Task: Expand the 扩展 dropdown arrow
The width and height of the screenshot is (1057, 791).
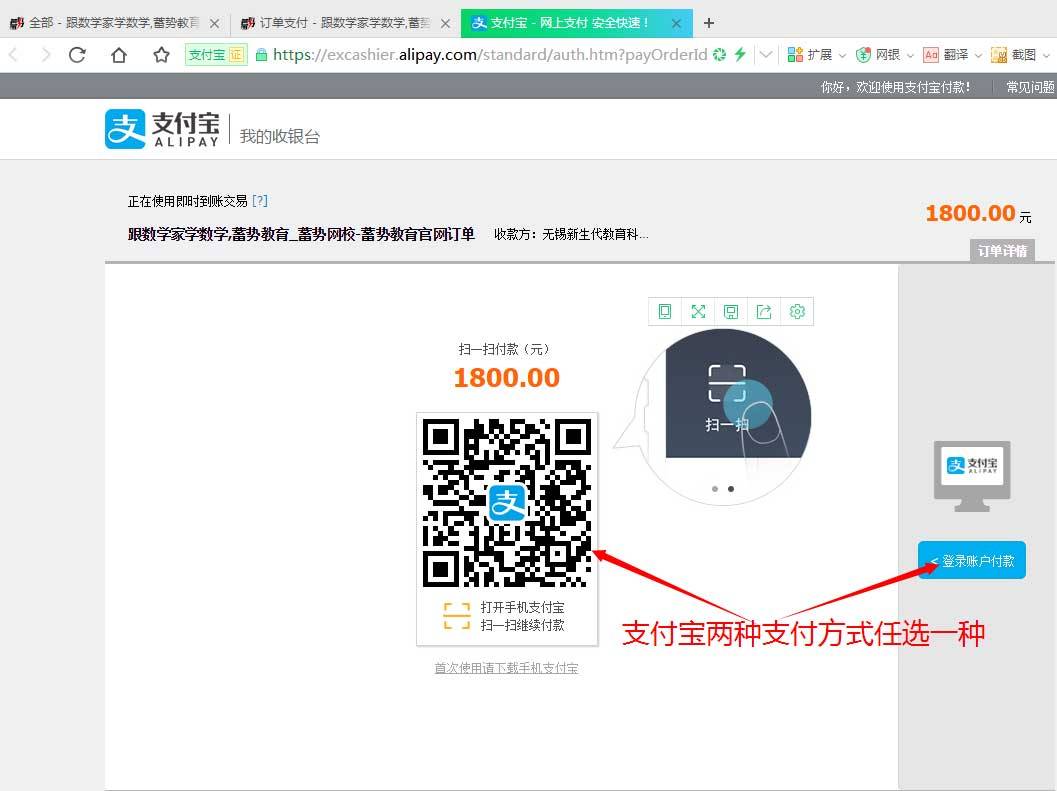Action: tap(842, 55)
